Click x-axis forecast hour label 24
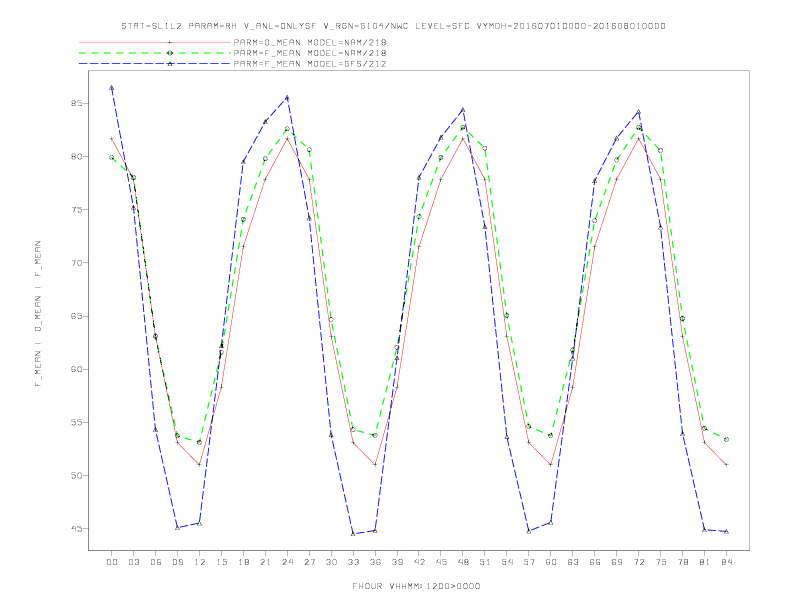792x612 pixels. (287, 562)
